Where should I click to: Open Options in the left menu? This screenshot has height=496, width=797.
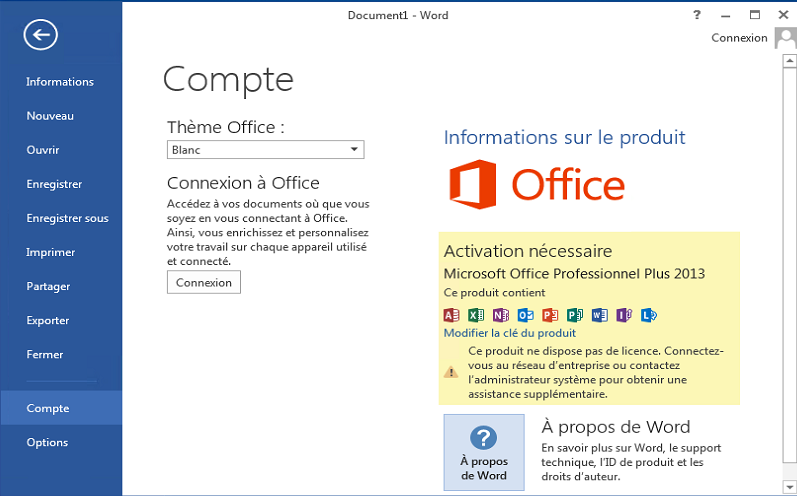[47, 443]
